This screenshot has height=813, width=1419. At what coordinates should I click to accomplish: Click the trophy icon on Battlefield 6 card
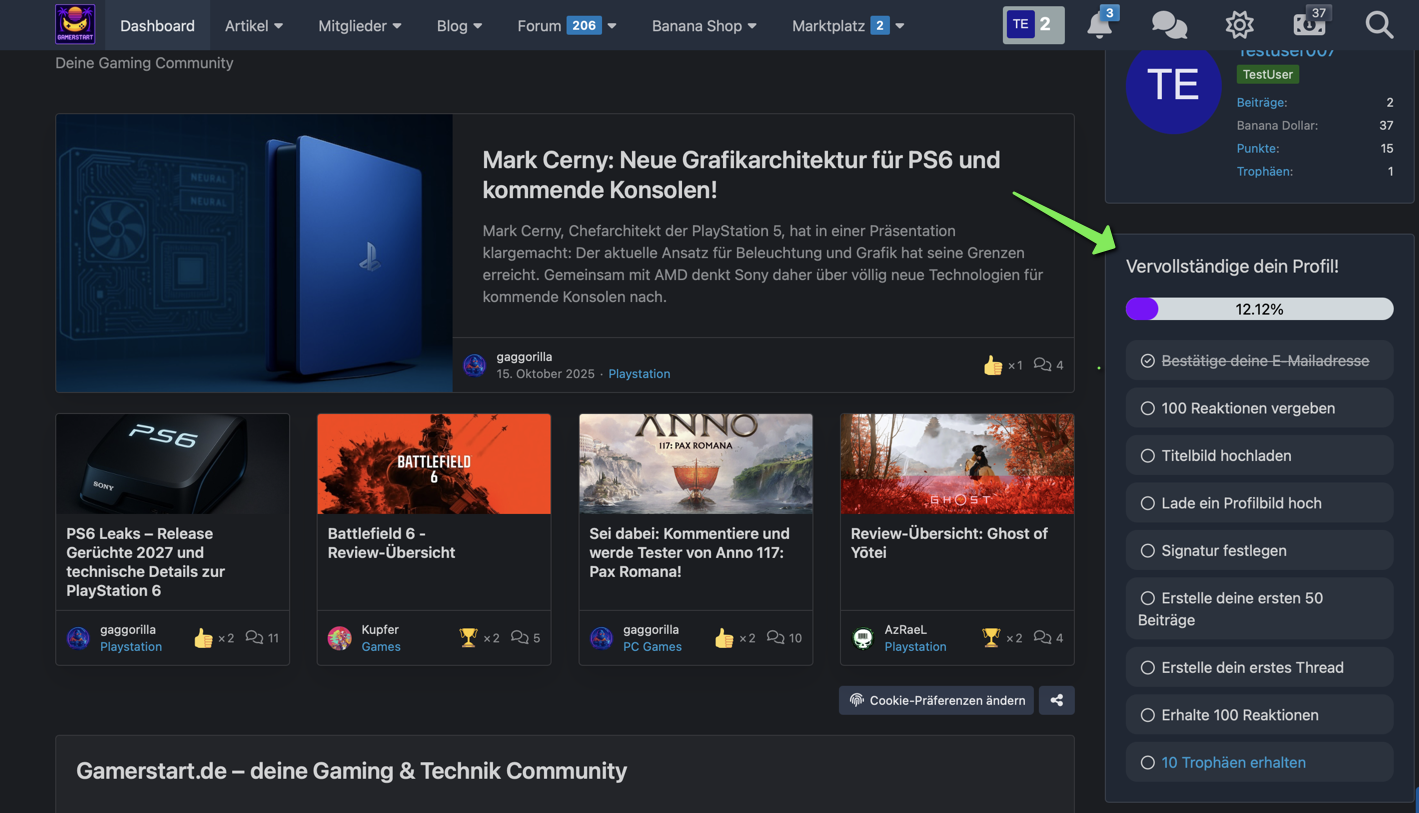coord(468,637)
